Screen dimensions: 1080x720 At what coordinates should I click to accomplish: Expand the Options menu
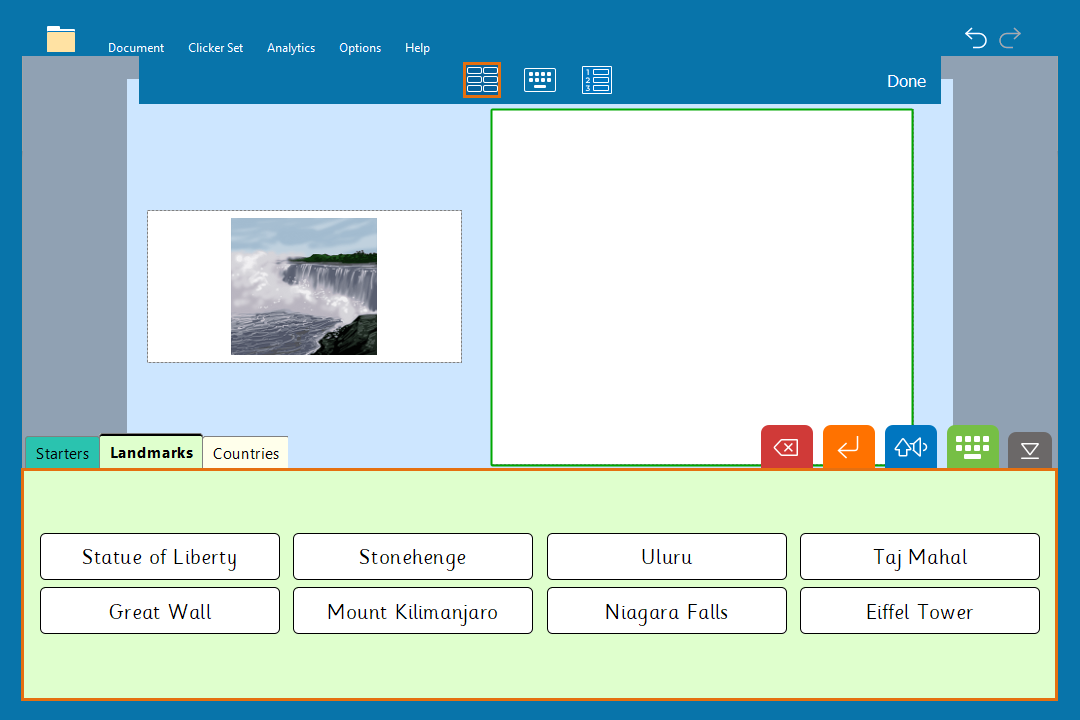[360, 48]
